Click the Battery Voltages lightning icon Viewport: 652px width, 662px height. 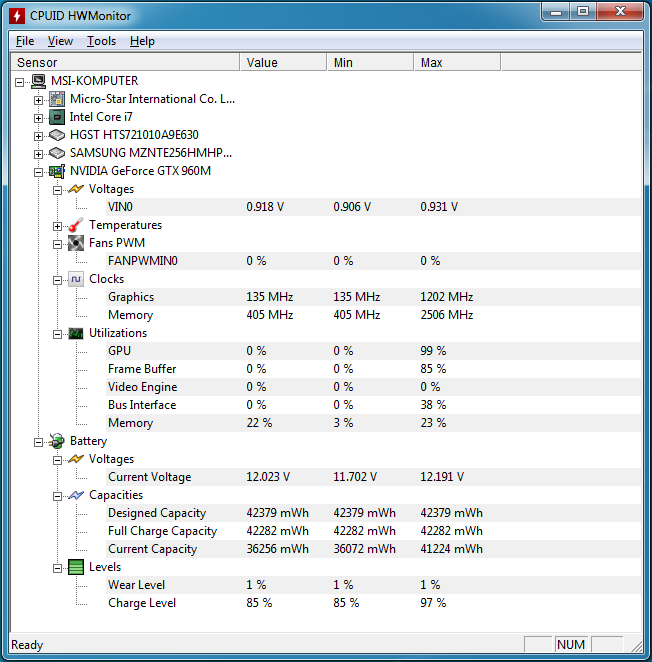click(x=76, y=459)
